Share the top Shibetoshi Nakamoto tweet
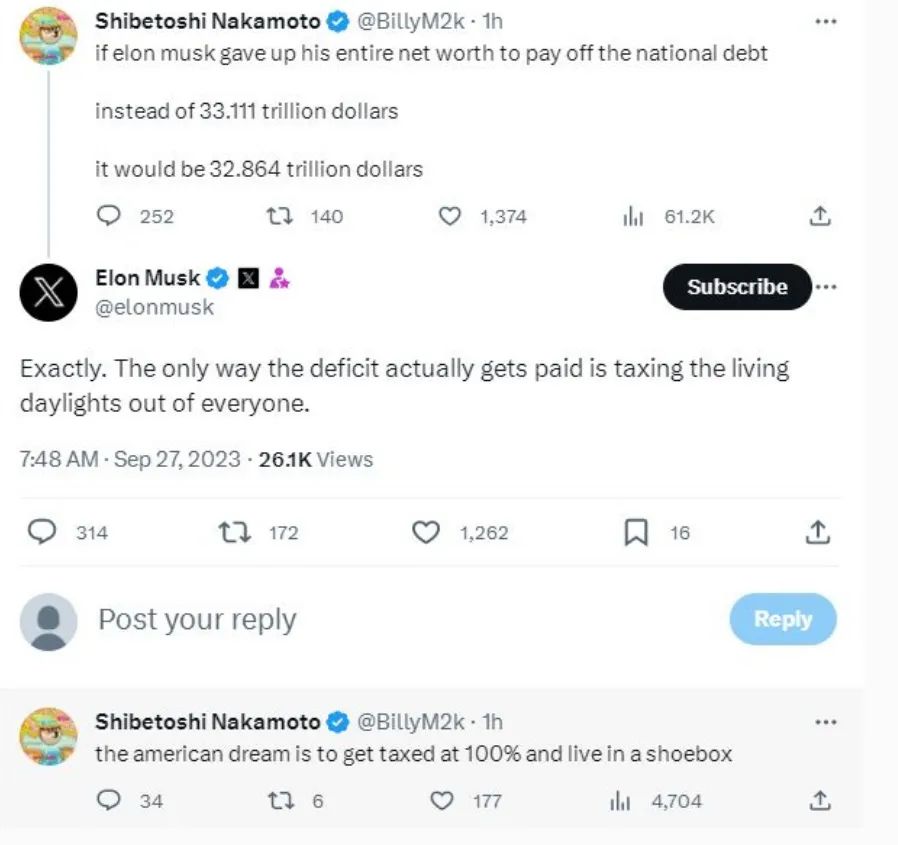This screenshot has height=845, width=898. (818, 215)
